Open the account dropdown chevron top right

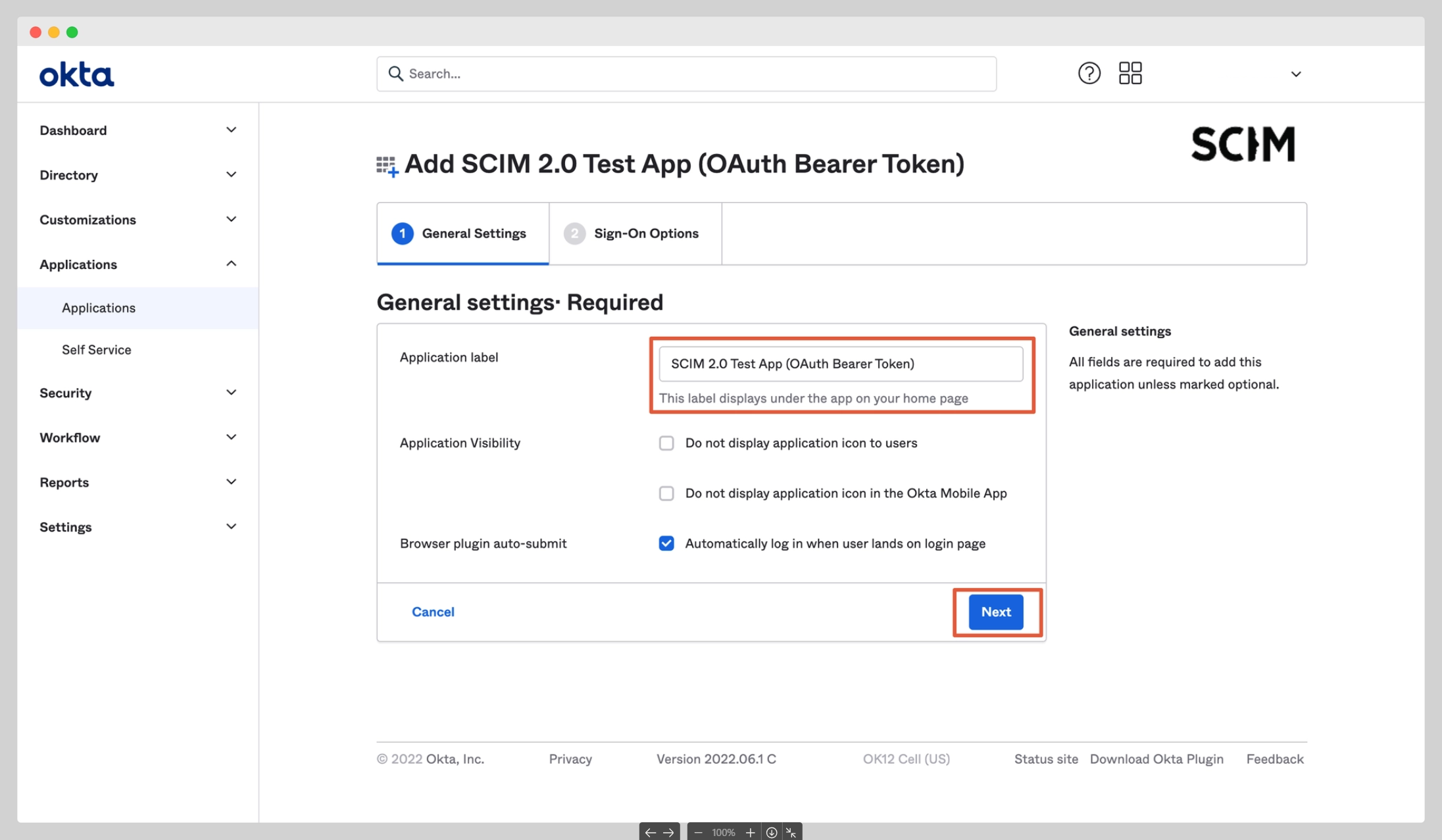tap(1295, 74)
